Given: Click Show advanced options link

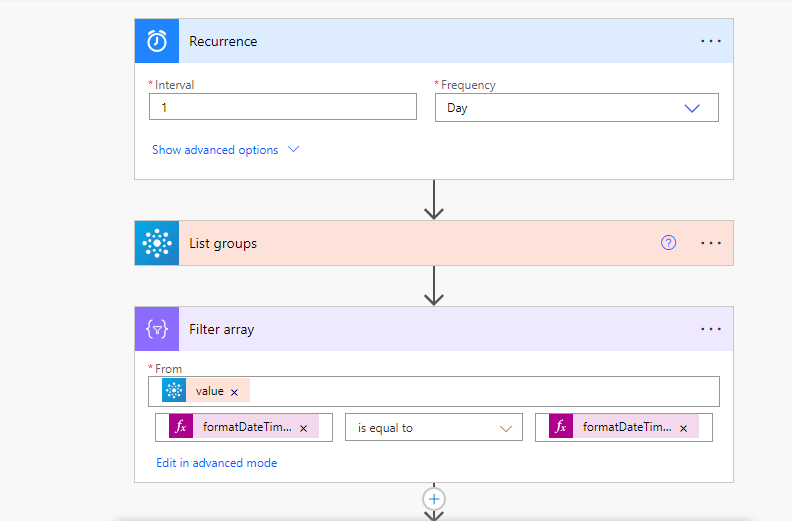Looking at the screenshot, I should click(215, 150).
